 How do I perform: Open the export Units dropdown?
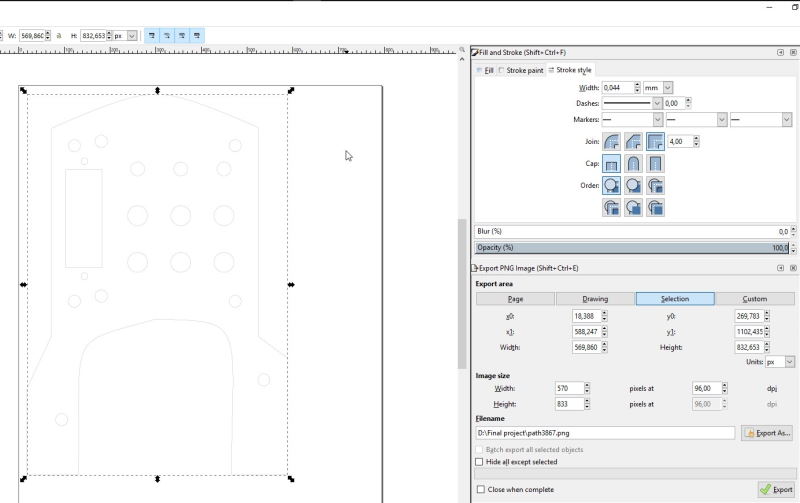click(x=790, y=362)
